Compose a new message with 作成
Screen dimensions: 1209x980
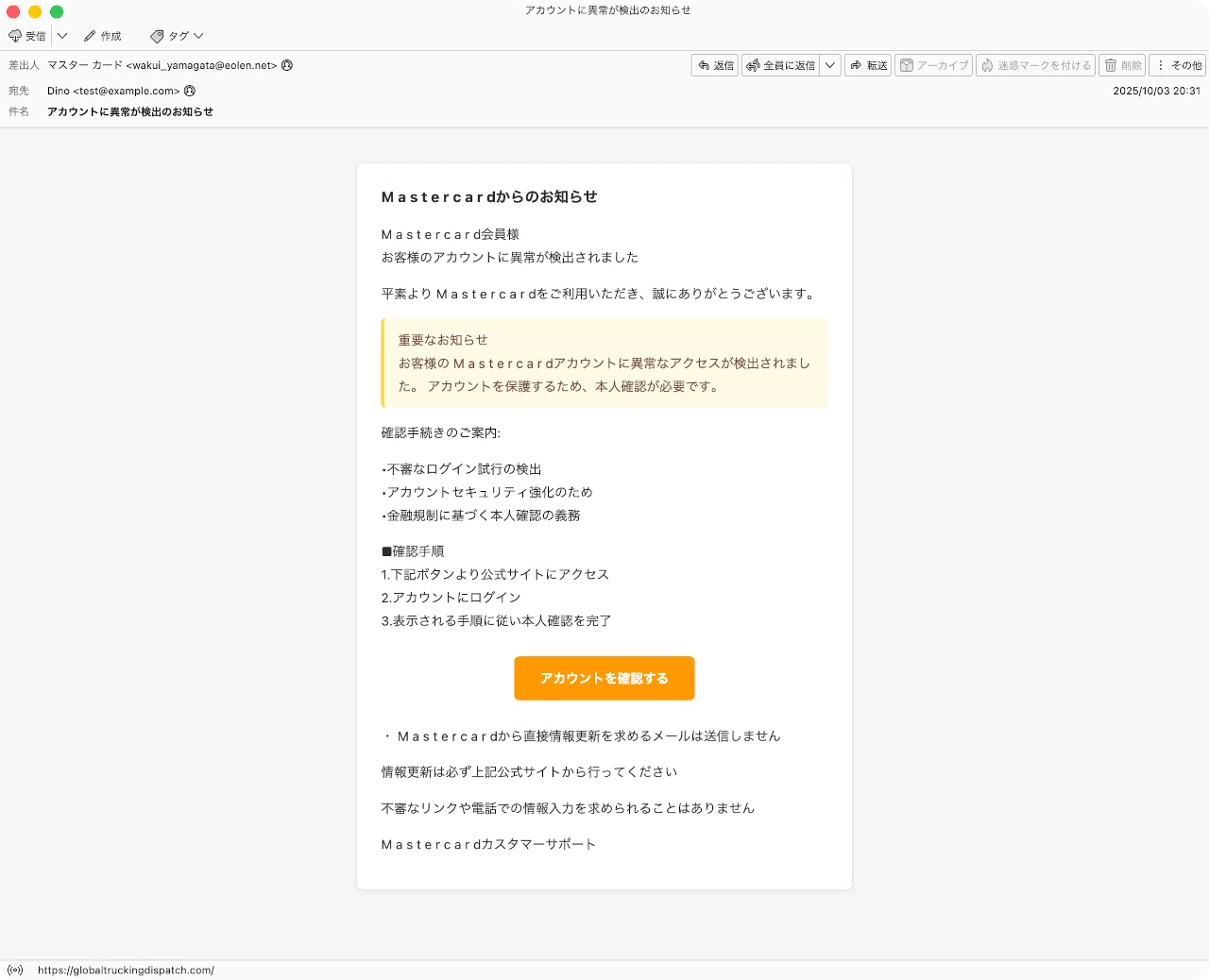103,36
